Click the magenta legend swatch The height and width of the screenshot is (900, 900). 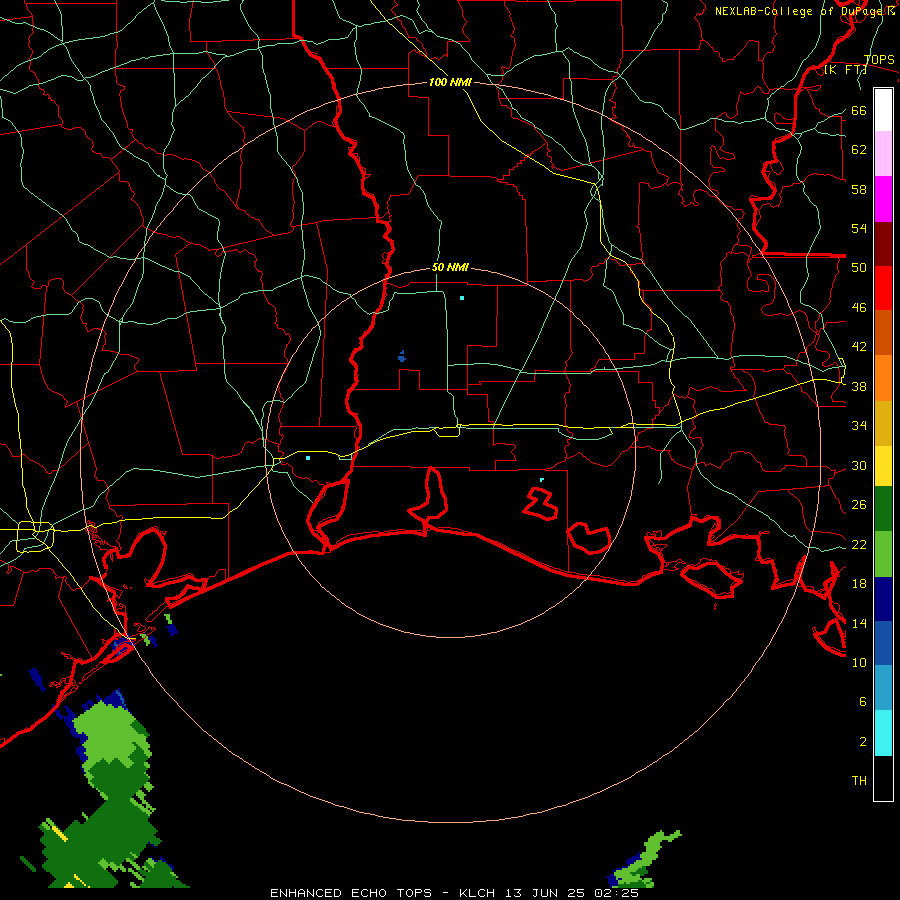click(x=883, y=199)
